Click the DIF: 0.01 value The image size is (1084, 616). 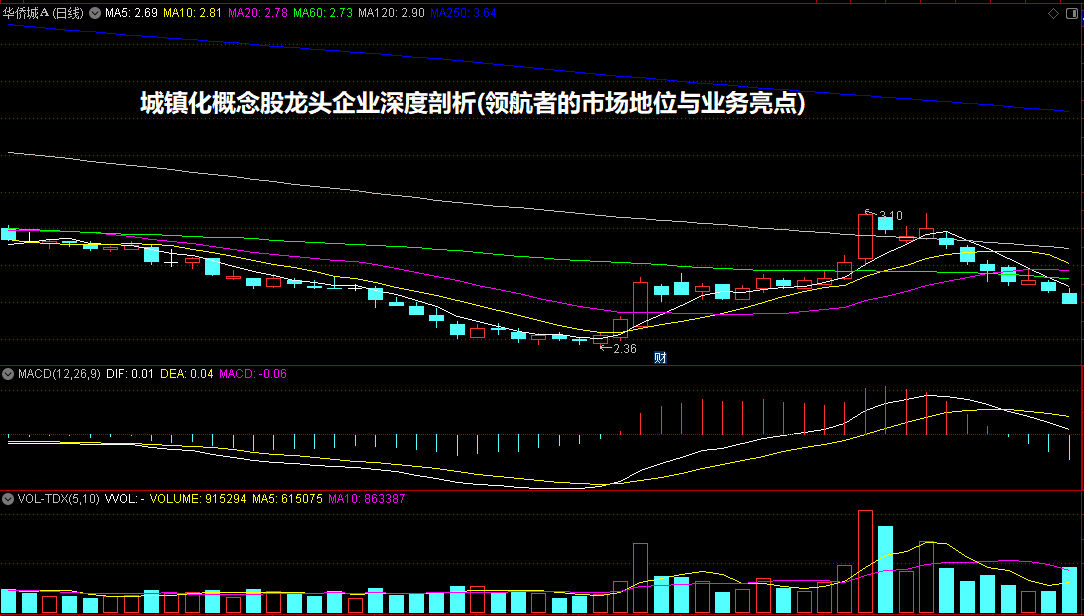[x=130, y=374]
